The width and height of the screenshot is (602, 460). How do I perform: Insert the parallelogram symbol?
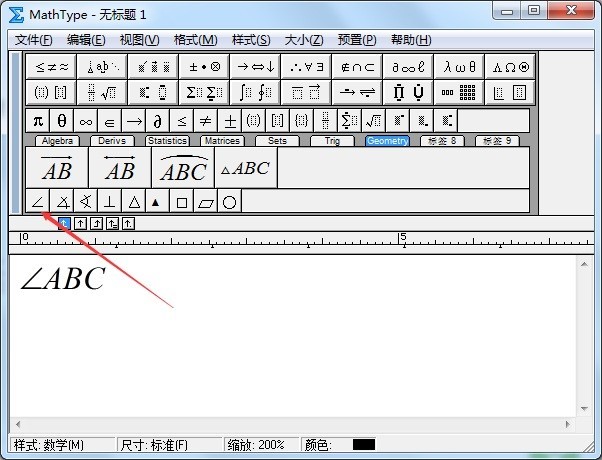[x=205, y=202]
